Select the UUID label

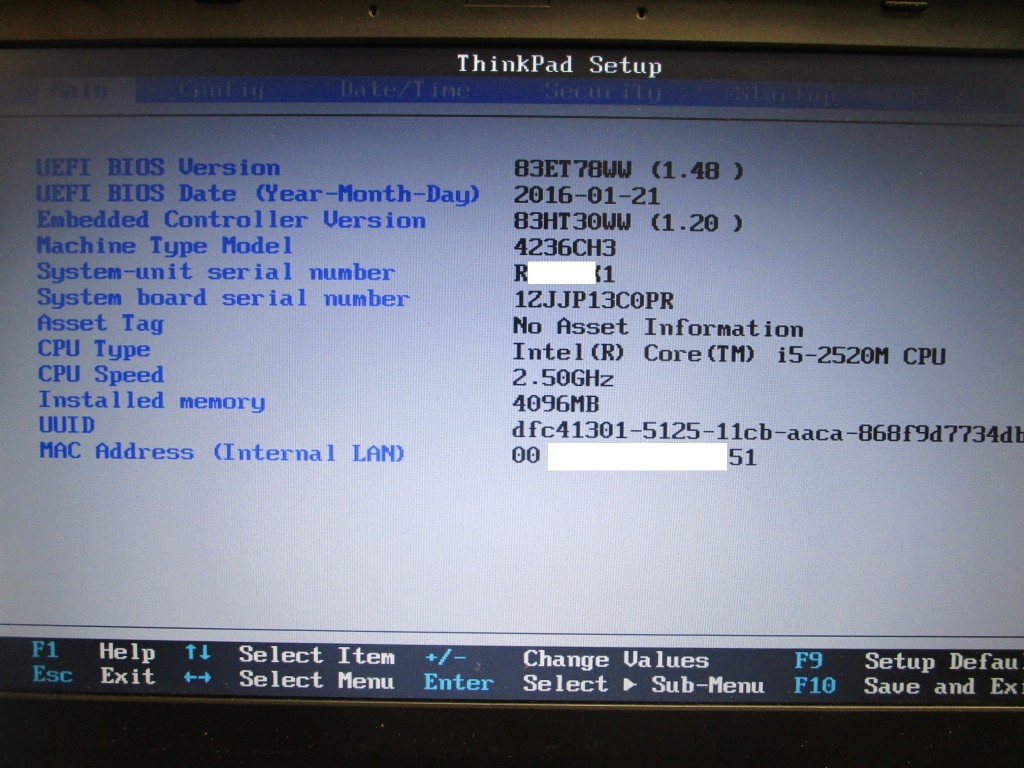pyautogui.click(x=67, y=425)
